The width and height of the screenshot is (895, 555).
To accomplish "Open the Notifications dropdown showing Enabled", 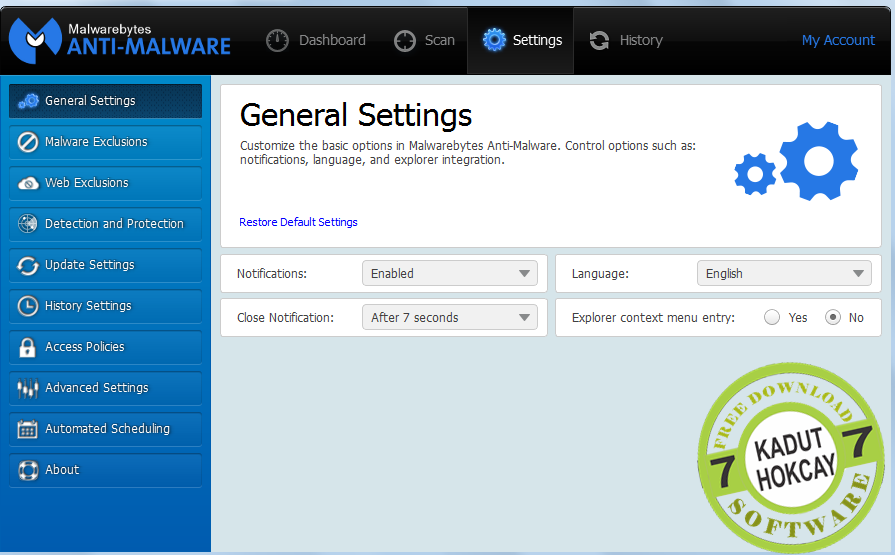I will pos(450,274).
